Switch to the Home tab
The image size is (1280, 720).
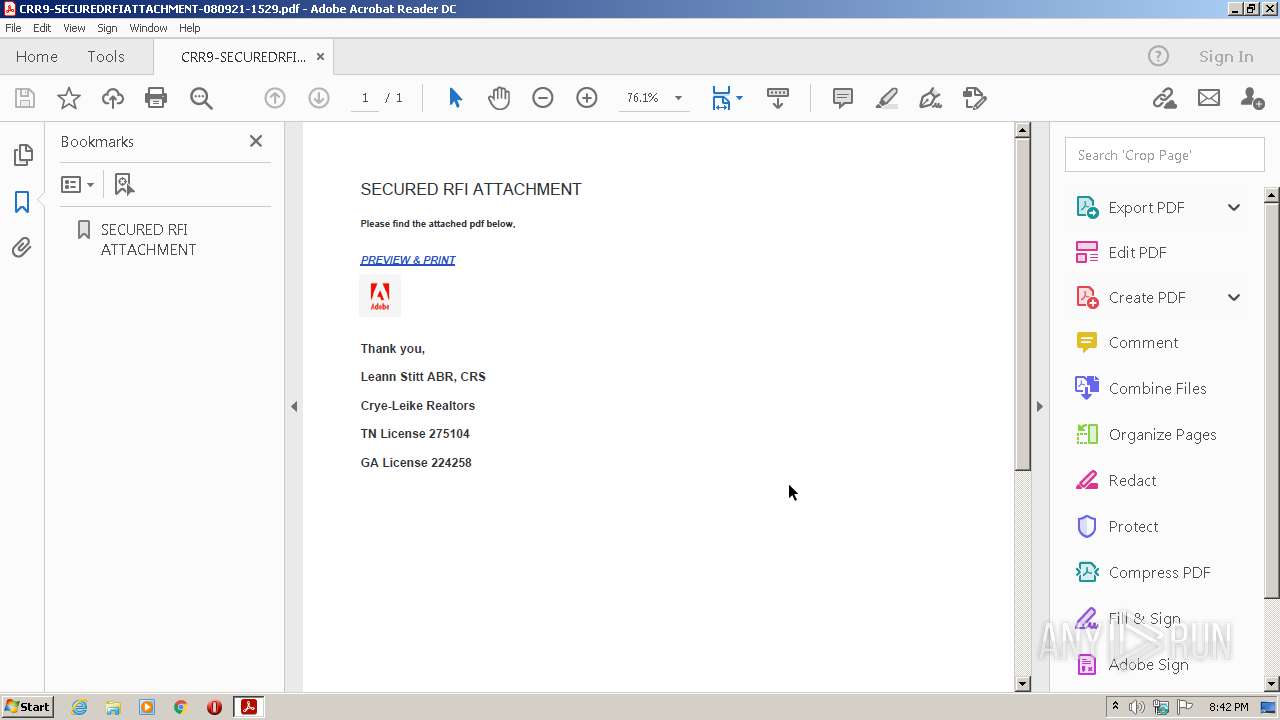pos(37,57)
